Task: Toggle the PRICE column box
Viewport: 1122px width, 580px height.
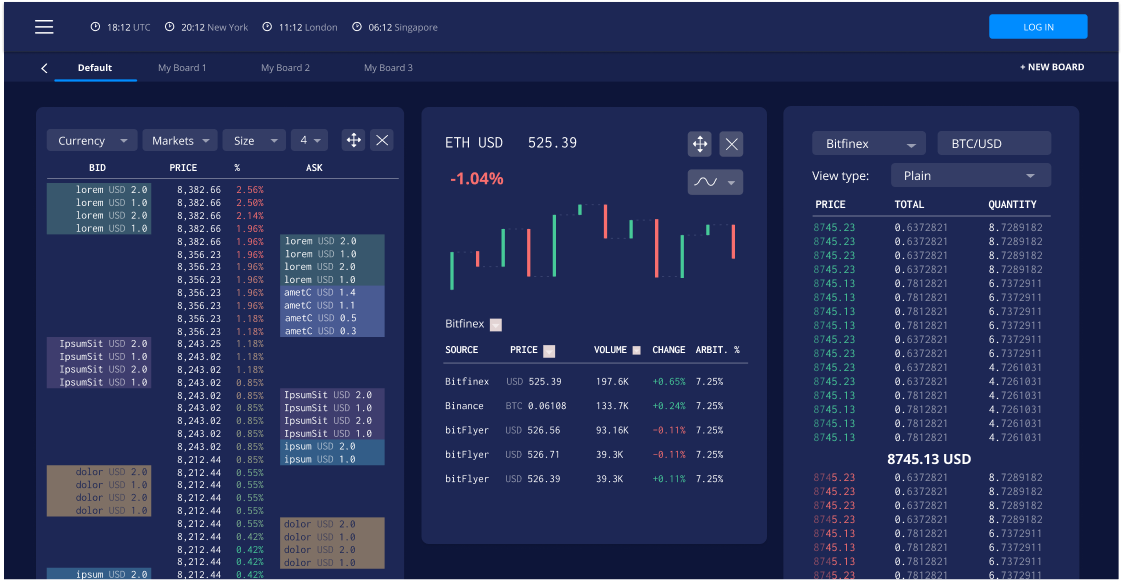Action: pyautogui.click(x=549, y=351)
